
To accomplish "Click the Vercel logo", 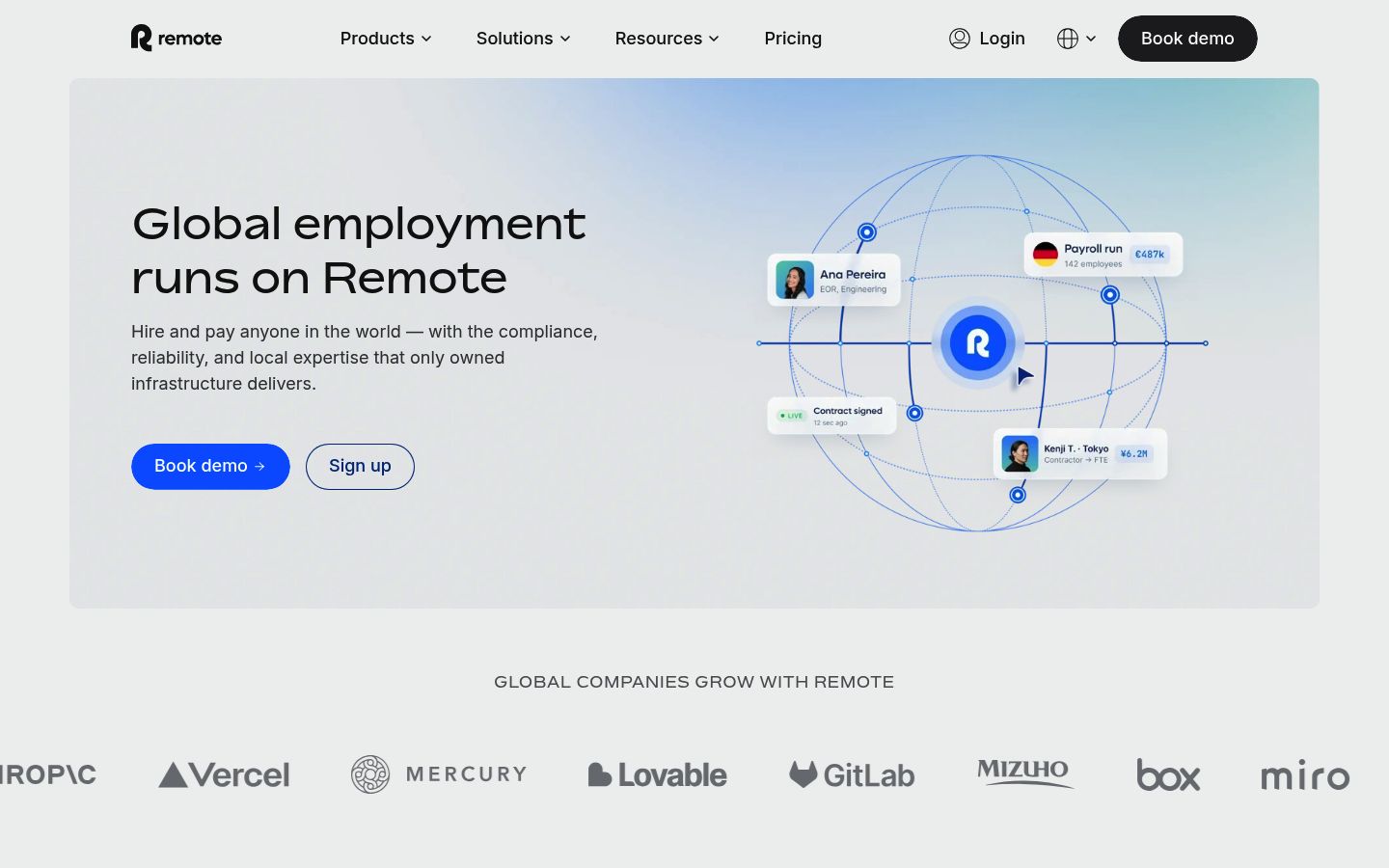I will pos(224,774).
